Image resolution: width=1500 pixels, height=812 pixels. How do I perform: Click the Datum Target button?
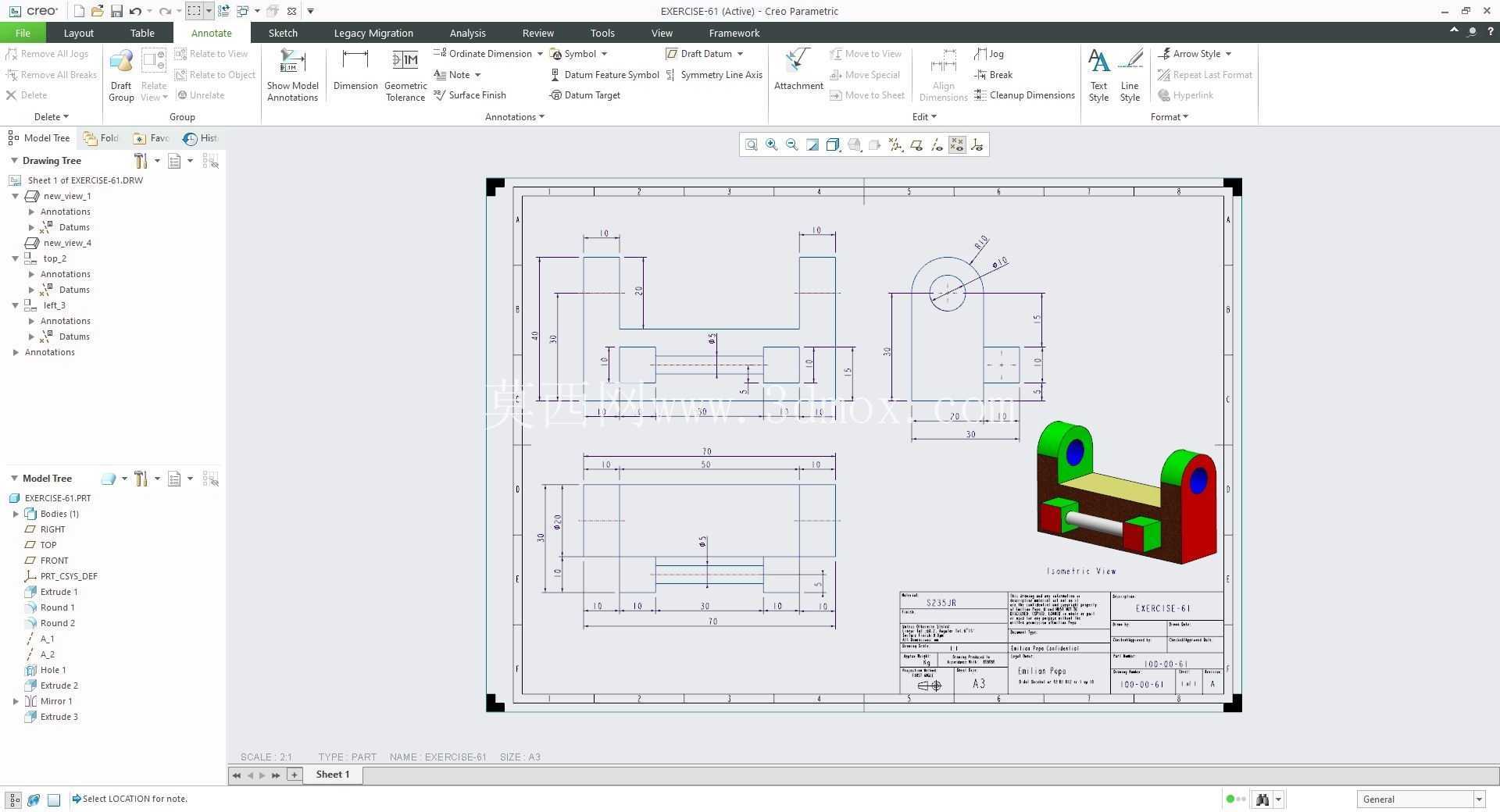[585, 95]
